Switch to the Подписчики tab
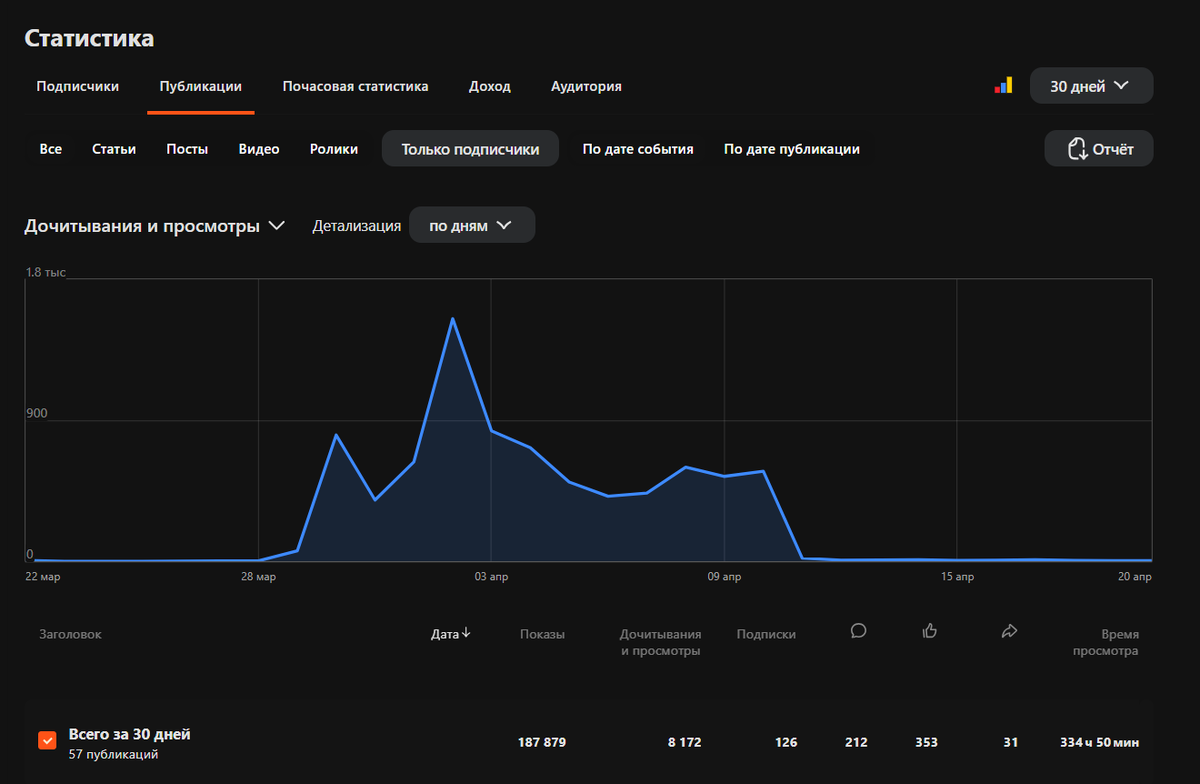1200x784 pixels. click(x=78, y=86)
